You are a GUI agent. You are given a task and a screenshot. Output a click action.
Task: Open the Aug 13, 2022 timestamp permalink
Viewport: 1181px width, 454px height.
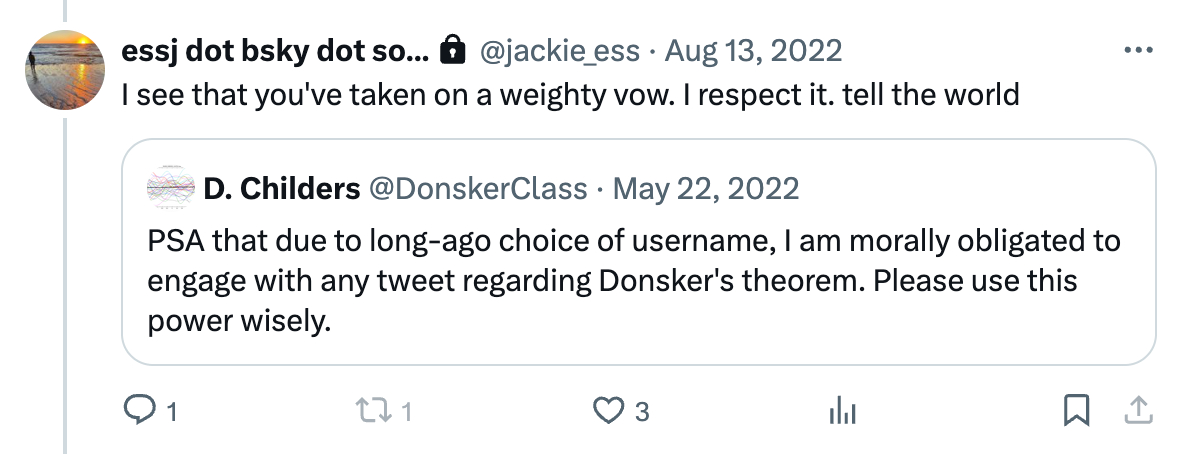pos(753,50)
